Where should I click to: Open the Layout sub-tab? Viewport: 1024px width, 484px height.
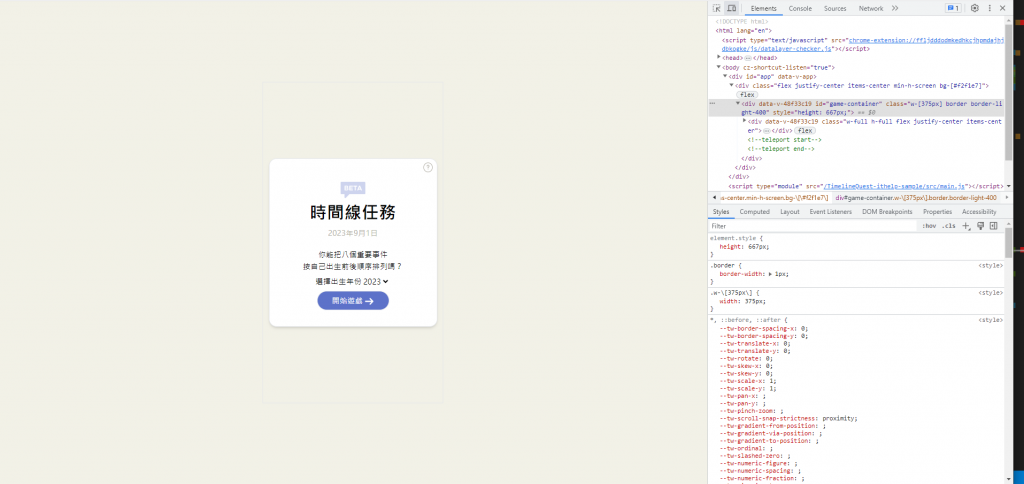tap(790, 212)
